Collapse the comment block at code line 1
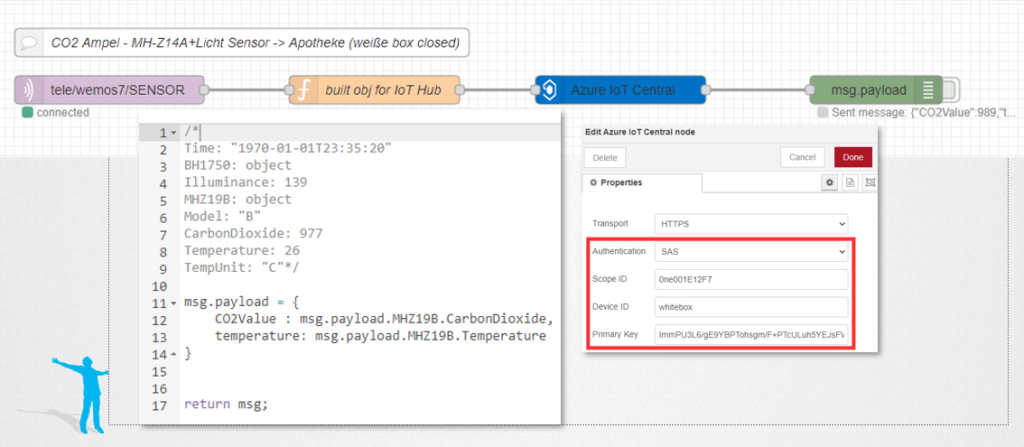 pos(174,133)
